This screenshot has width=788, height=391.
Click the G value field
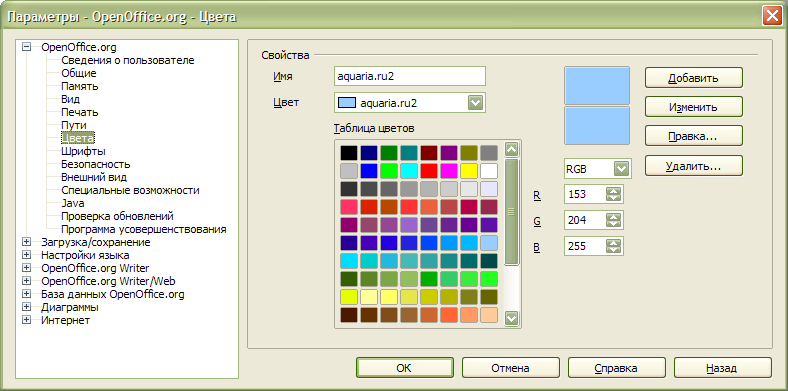click(x=585, y=220)
